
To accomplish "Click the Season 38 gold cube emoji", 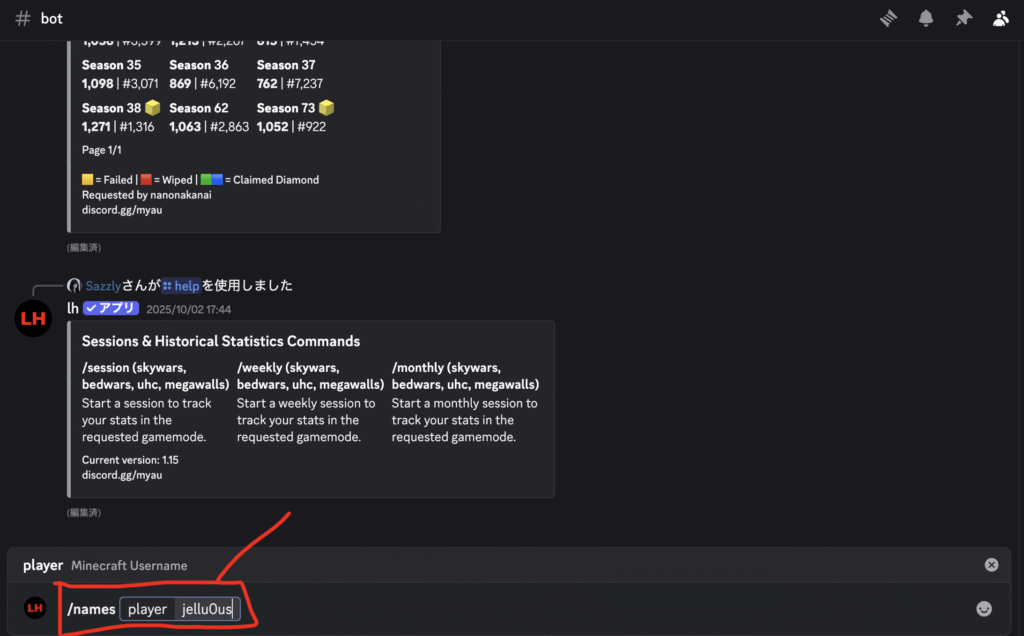I will click(x=152, y=108).
